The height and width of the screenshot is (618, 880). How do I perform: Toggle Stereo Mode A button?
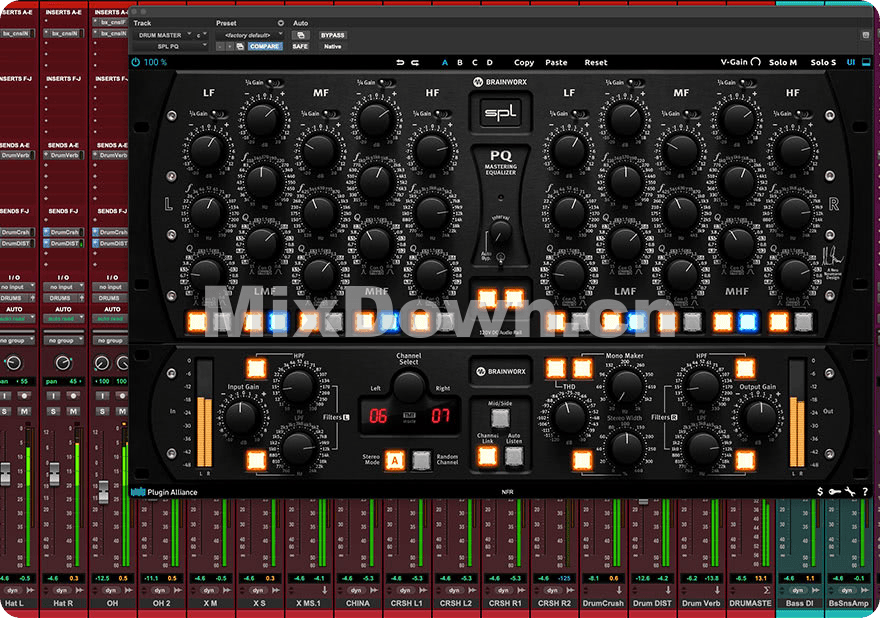tap(395, 460)
